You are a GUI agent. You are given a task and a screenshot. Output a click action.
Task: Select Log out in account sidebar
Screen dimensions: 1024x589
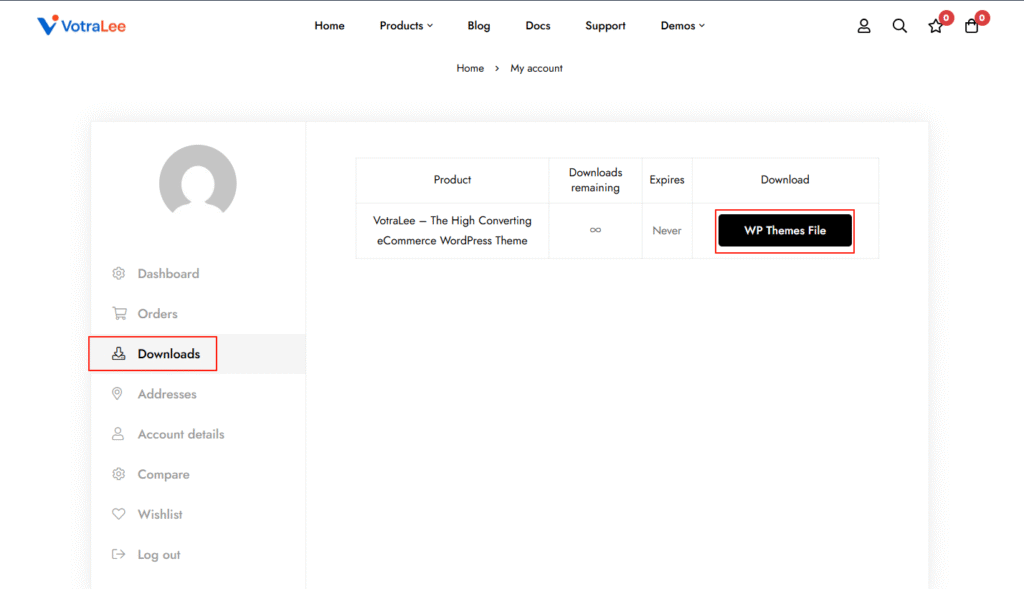(159, 555)
